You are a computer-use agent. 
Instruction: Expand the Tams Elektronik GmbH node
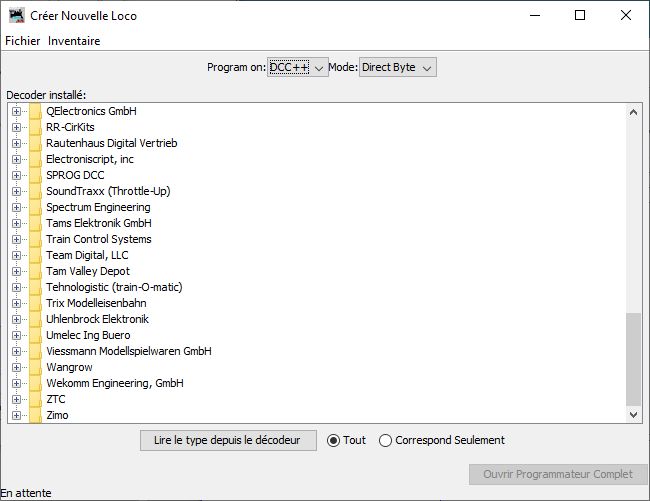coord(16,223)
